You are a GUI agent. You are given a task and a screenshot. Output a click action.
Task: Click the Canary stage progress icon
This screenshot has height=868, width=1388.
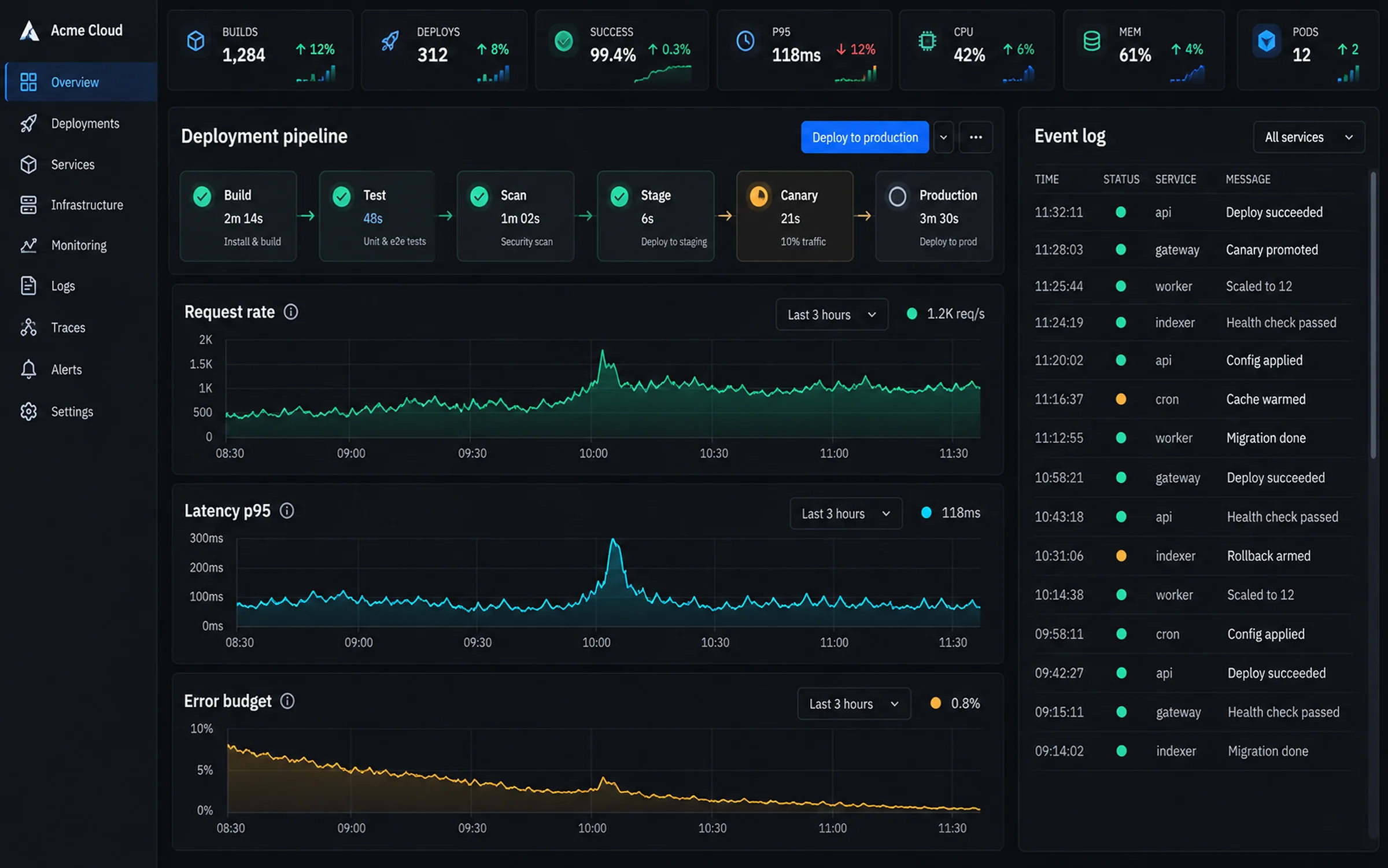point(759,196)
